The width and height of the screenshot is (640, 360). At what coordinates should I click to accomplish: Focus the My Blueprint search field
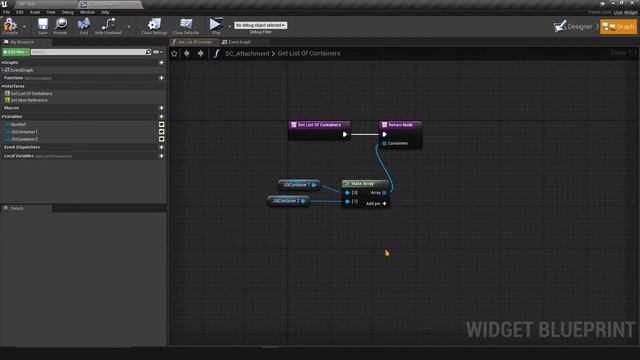point(88,52)
